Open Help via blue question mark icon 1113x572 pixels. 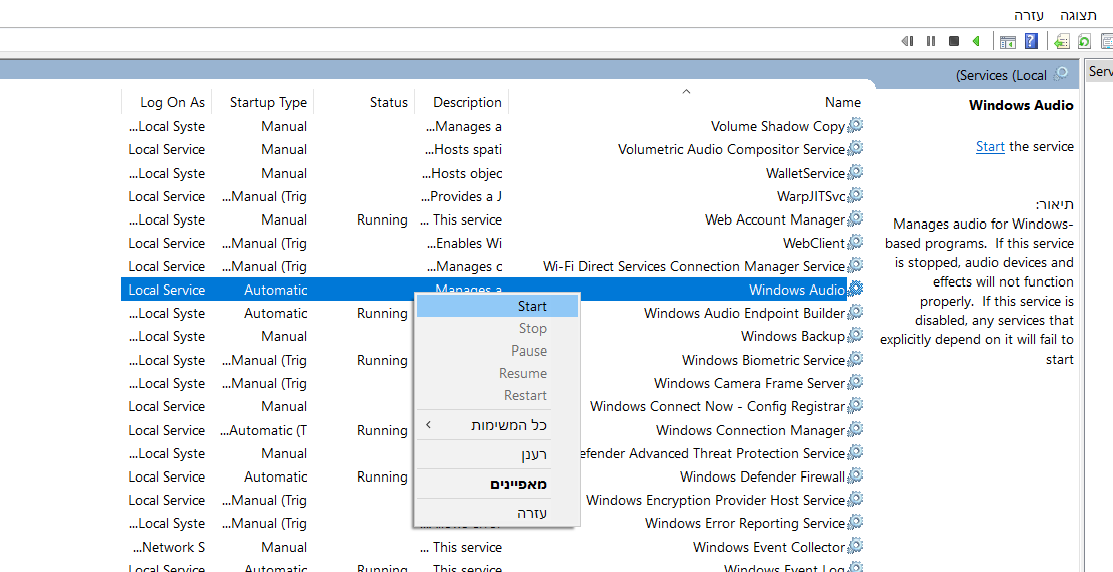click(1031, 41)
